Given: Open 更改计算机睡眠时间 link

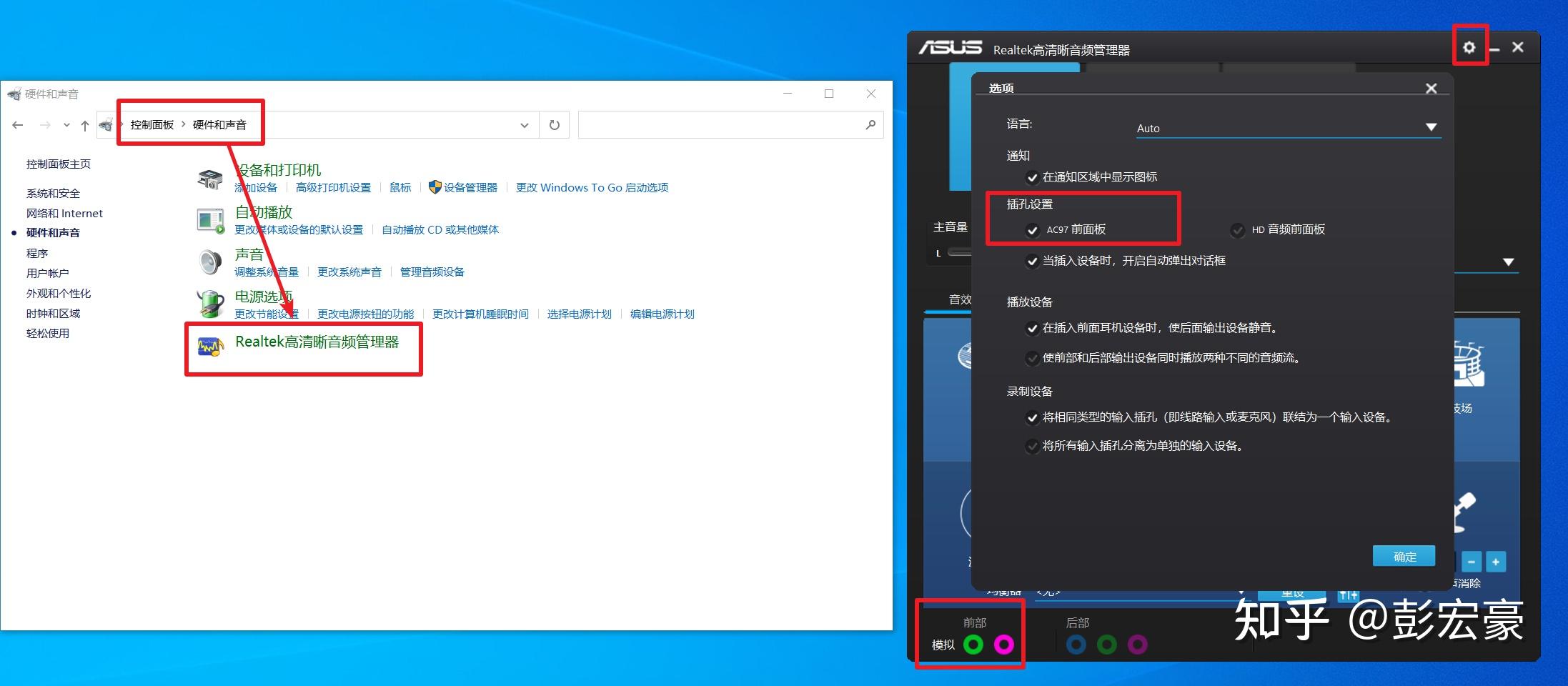Looking at the screenshot, I should pos(480,314).
